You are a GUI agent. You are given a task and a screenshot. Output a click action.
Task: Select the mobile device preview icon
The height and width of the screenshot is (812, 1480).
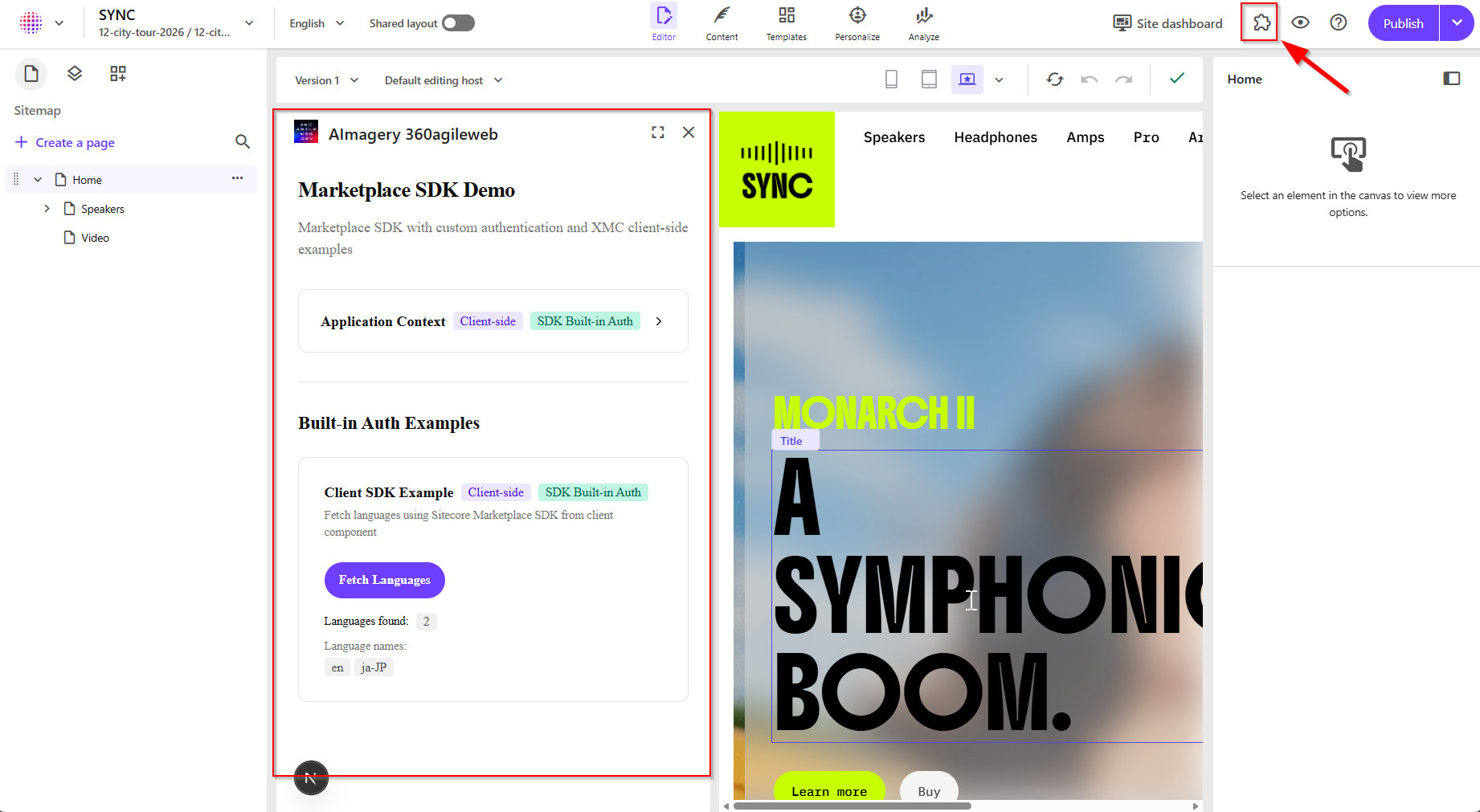point(891,80)
